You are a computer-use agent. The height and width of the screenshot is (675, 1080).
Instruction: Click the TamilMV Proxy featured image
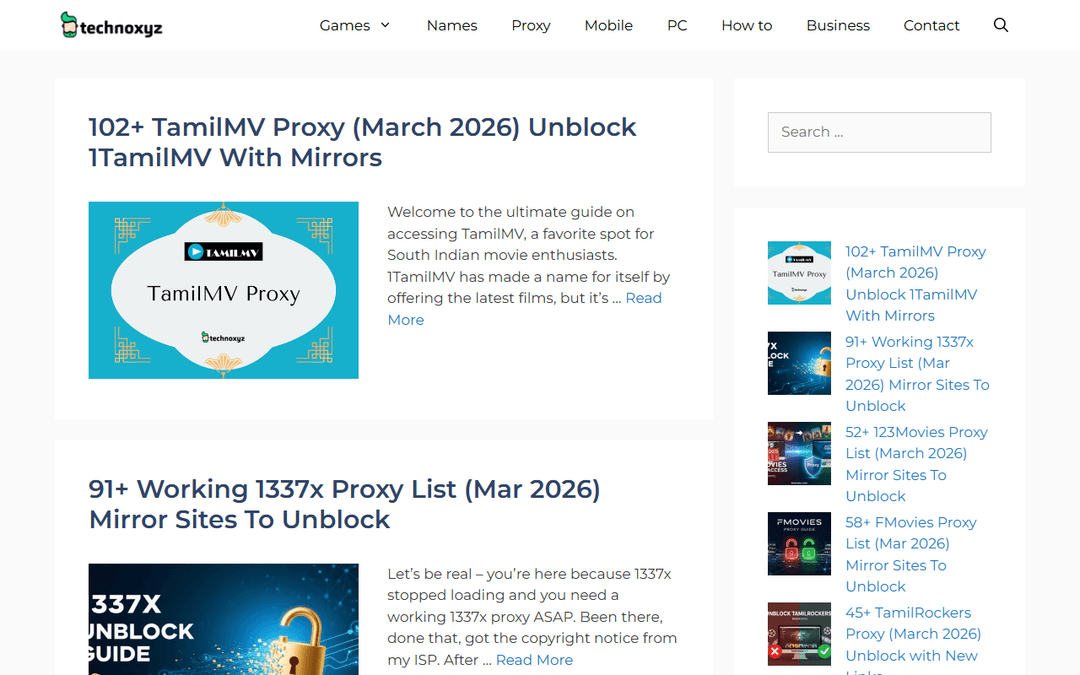tap(223, 290)
